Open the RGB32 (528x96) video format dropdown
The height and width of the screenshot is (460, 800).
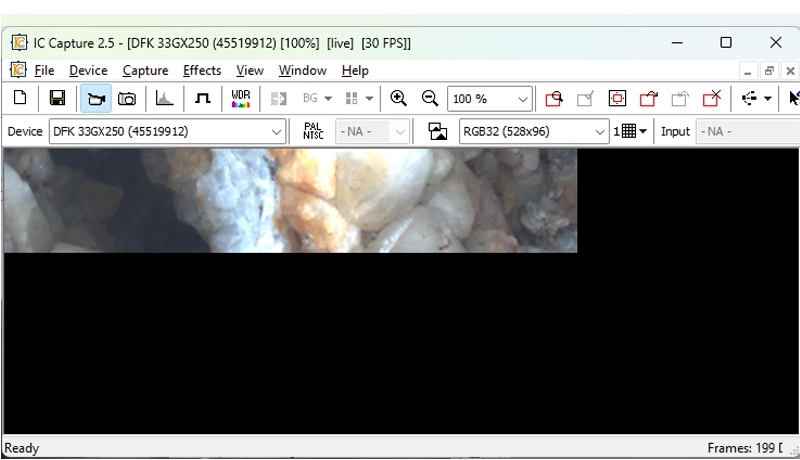(x=600, y=131)
